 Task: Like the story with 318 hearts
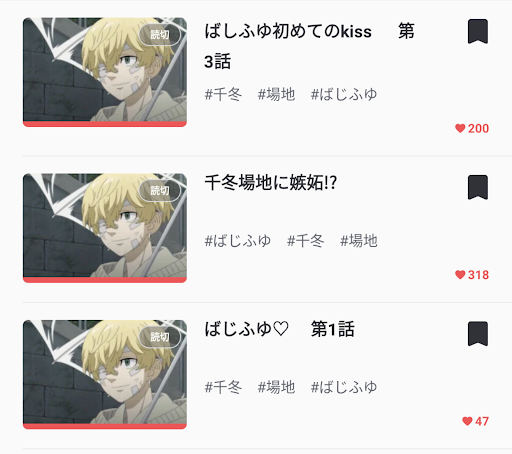pyautogui.click(x=472, y=275)
